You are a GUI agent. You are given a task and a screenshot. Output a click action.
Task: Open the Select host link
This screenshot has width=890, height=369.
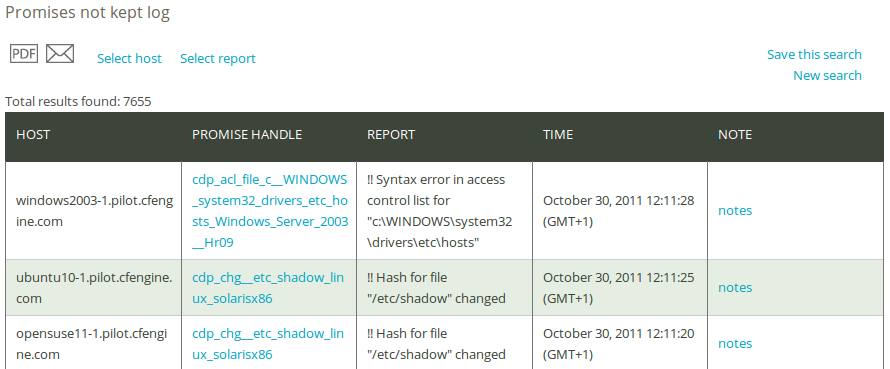pyautogui.click(x=129, y=58)
